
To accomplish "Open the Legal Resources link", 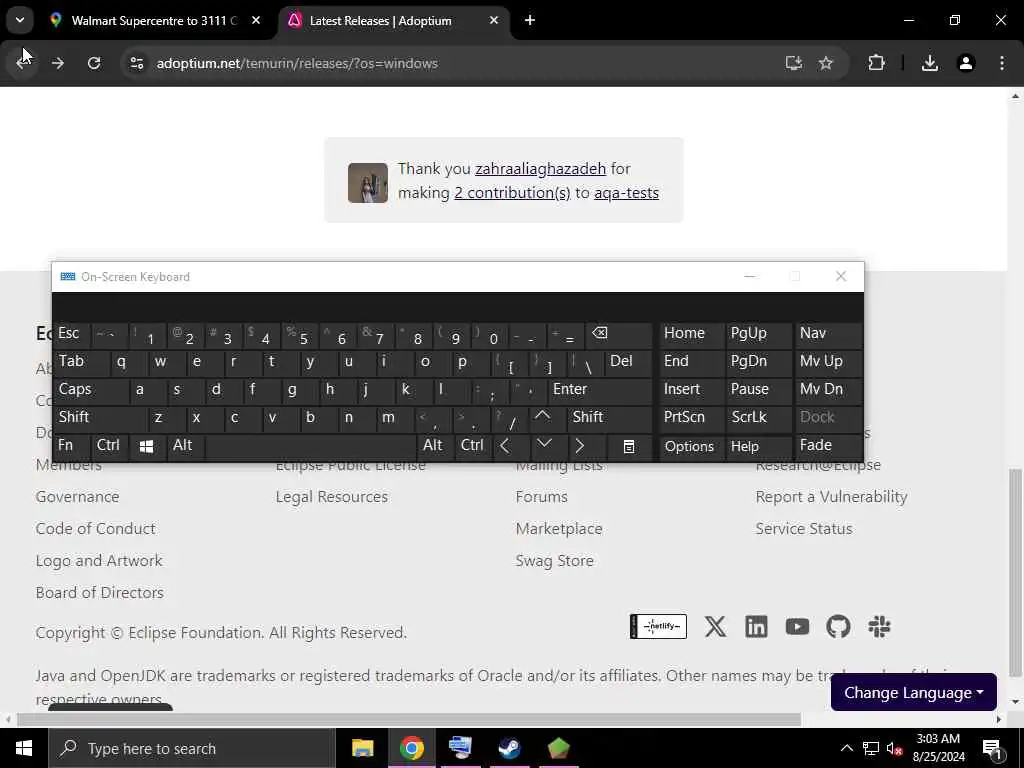I will (332, 496).
